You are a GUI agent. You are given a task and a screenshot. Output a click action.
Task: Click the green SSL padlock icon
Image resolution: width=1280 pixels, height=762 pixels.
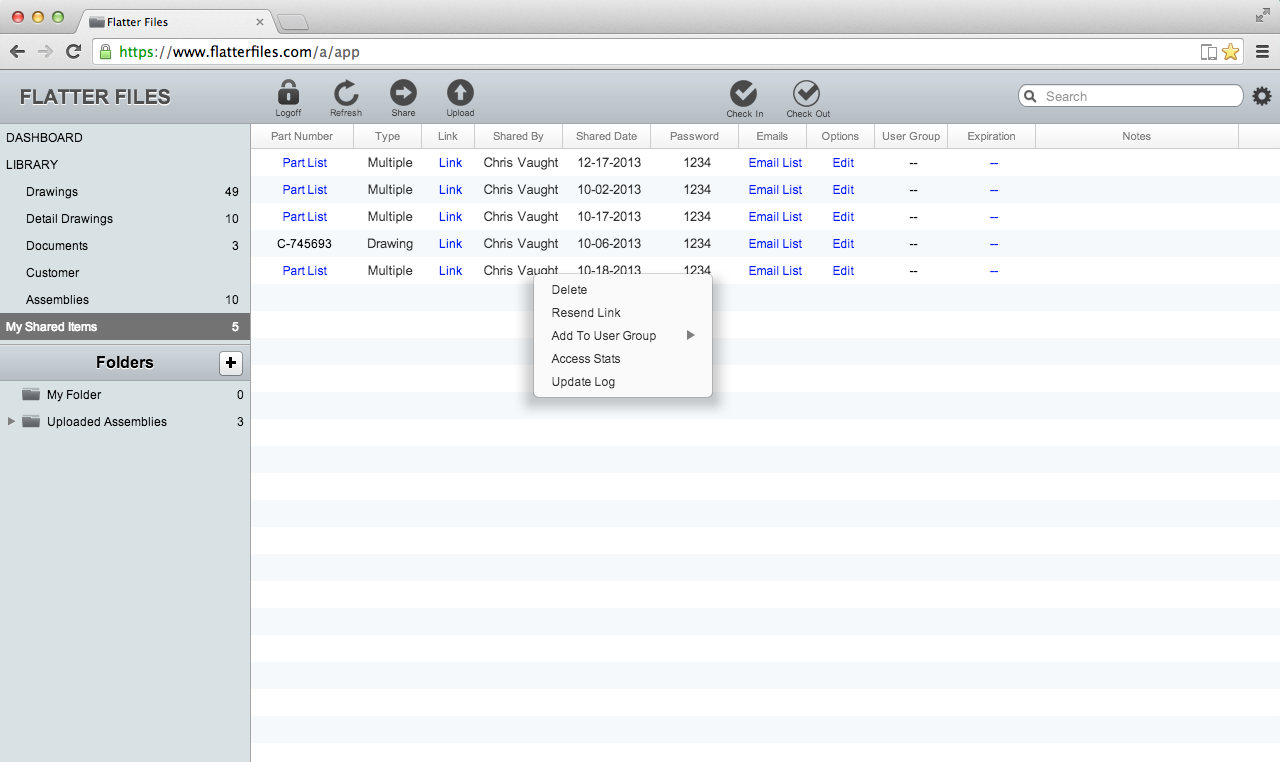[105, 52]
